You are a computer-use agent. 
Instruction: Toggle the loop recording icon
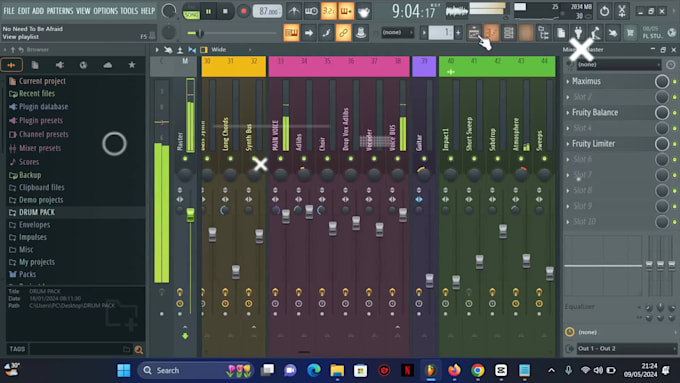364,11
